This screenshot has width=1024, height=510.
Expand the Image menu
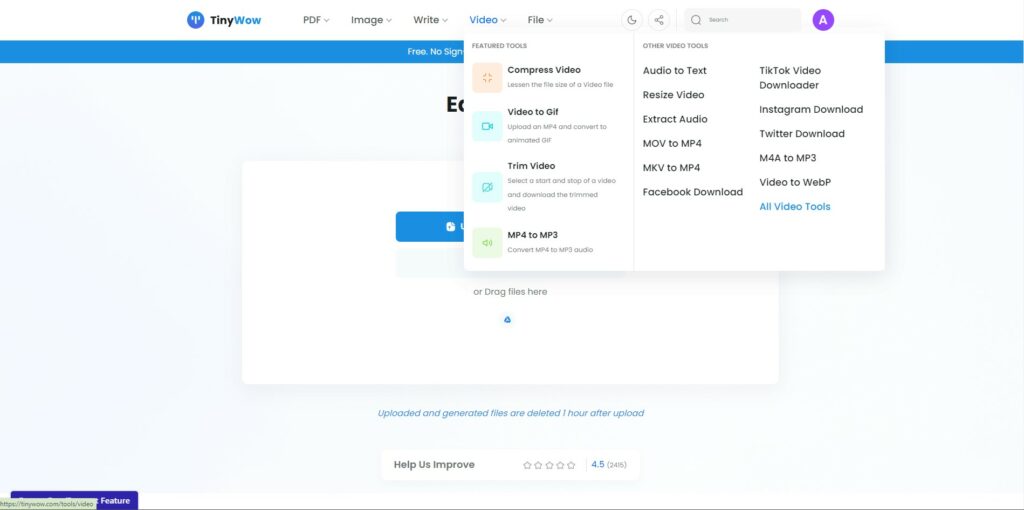[371, 20]
